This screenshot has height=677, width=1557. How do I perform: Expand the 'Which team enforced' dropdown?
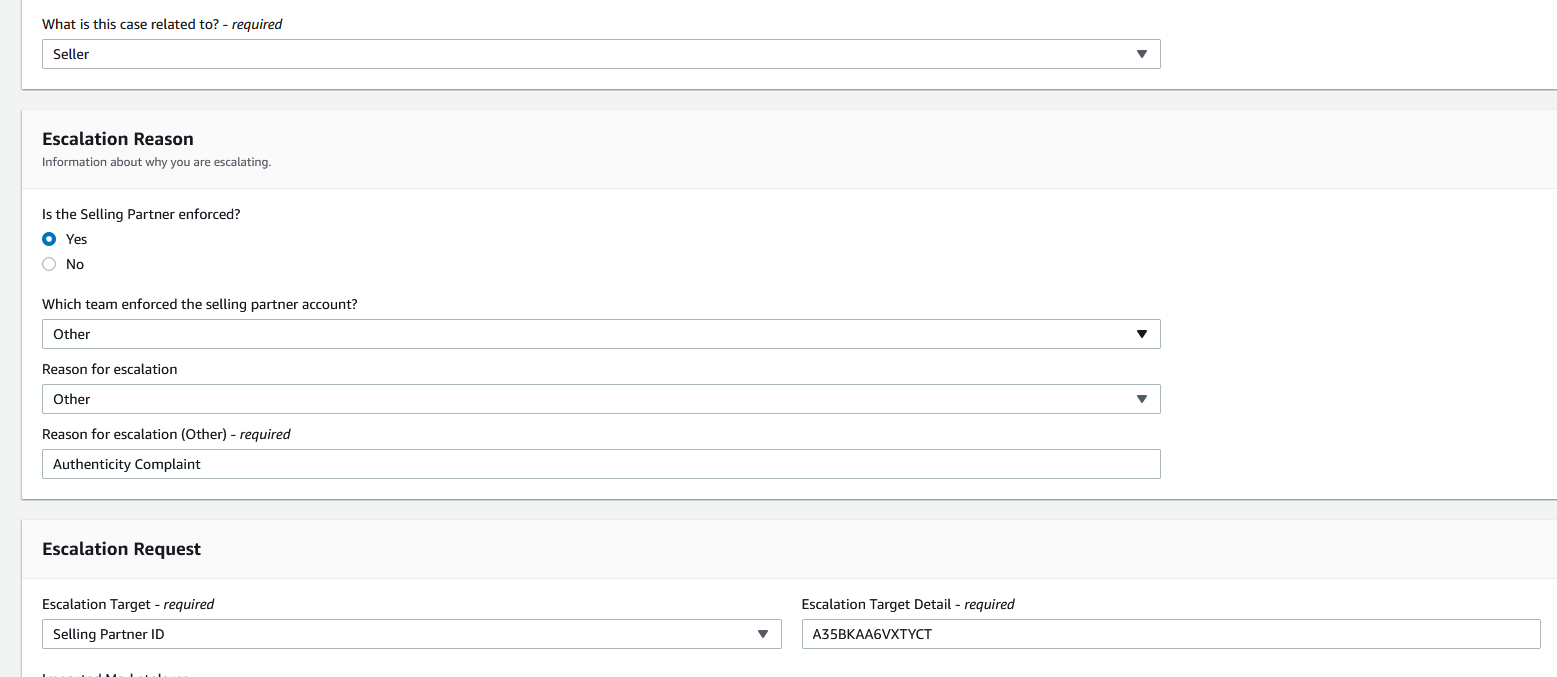[x=600, y=334]
